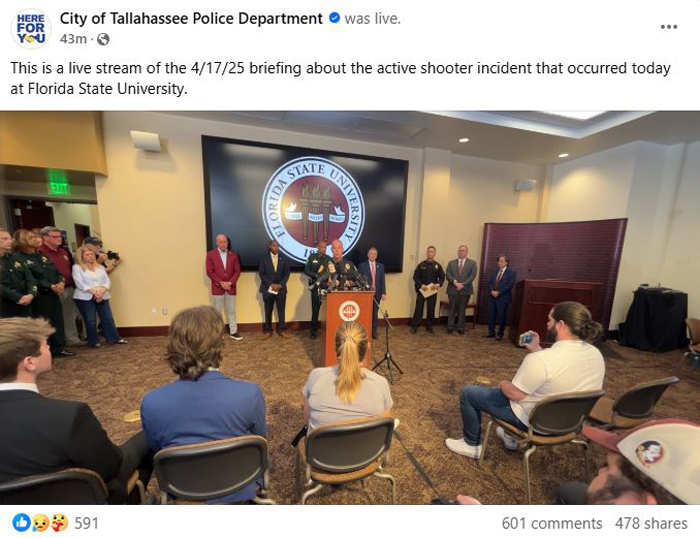Play the live stream briefing video
This screenshot has width=700, height=538.
pos(350,308)
